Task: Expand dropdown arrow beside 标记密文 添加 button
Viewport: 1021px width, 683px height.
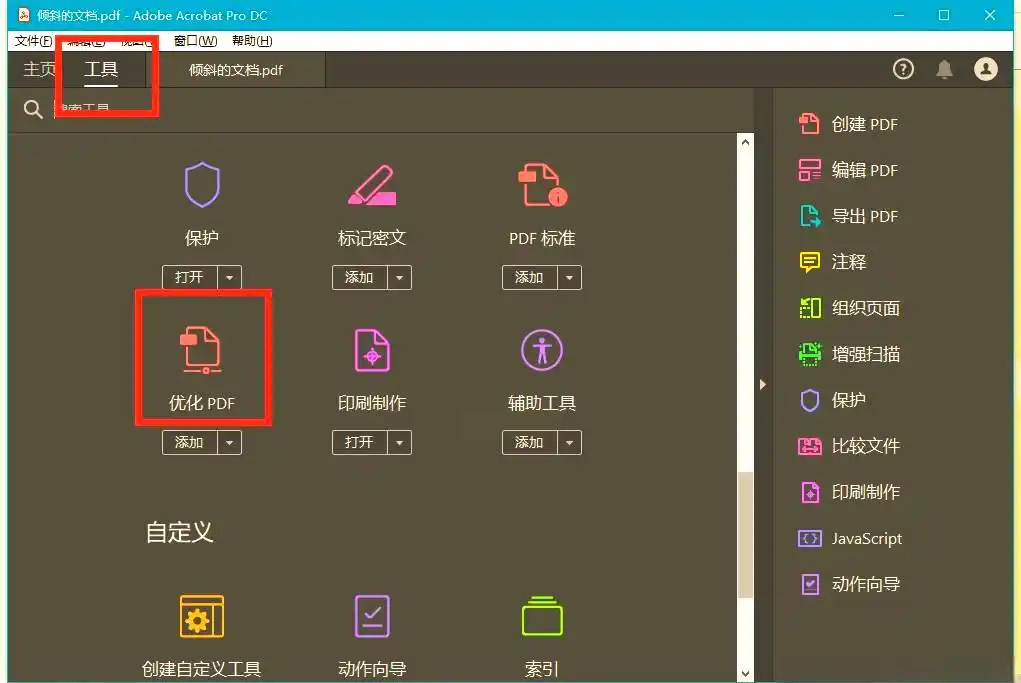Action: click(399, 277)
